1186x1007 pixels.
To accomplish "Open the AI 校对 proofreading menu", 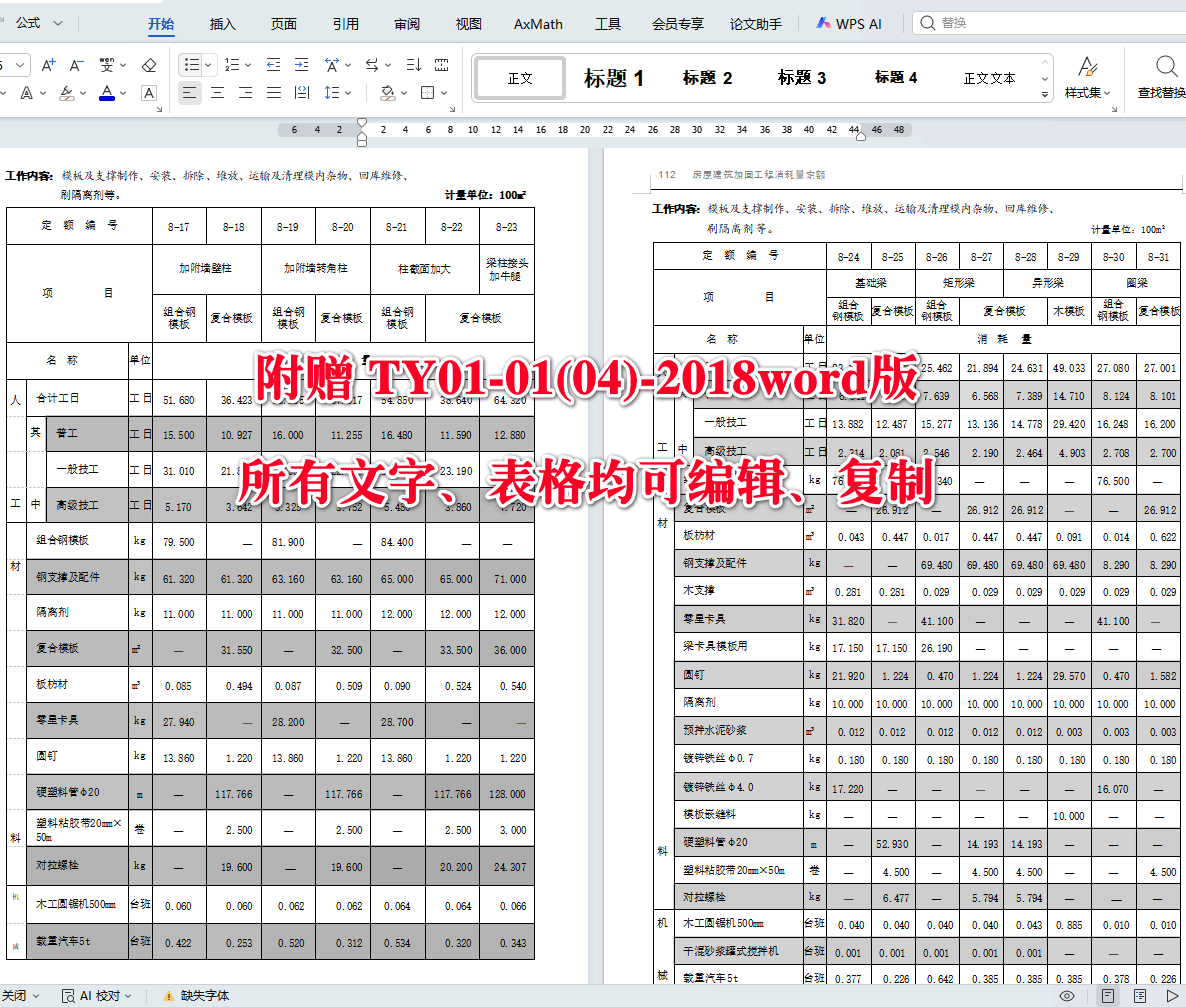I will tap(97, 996).
